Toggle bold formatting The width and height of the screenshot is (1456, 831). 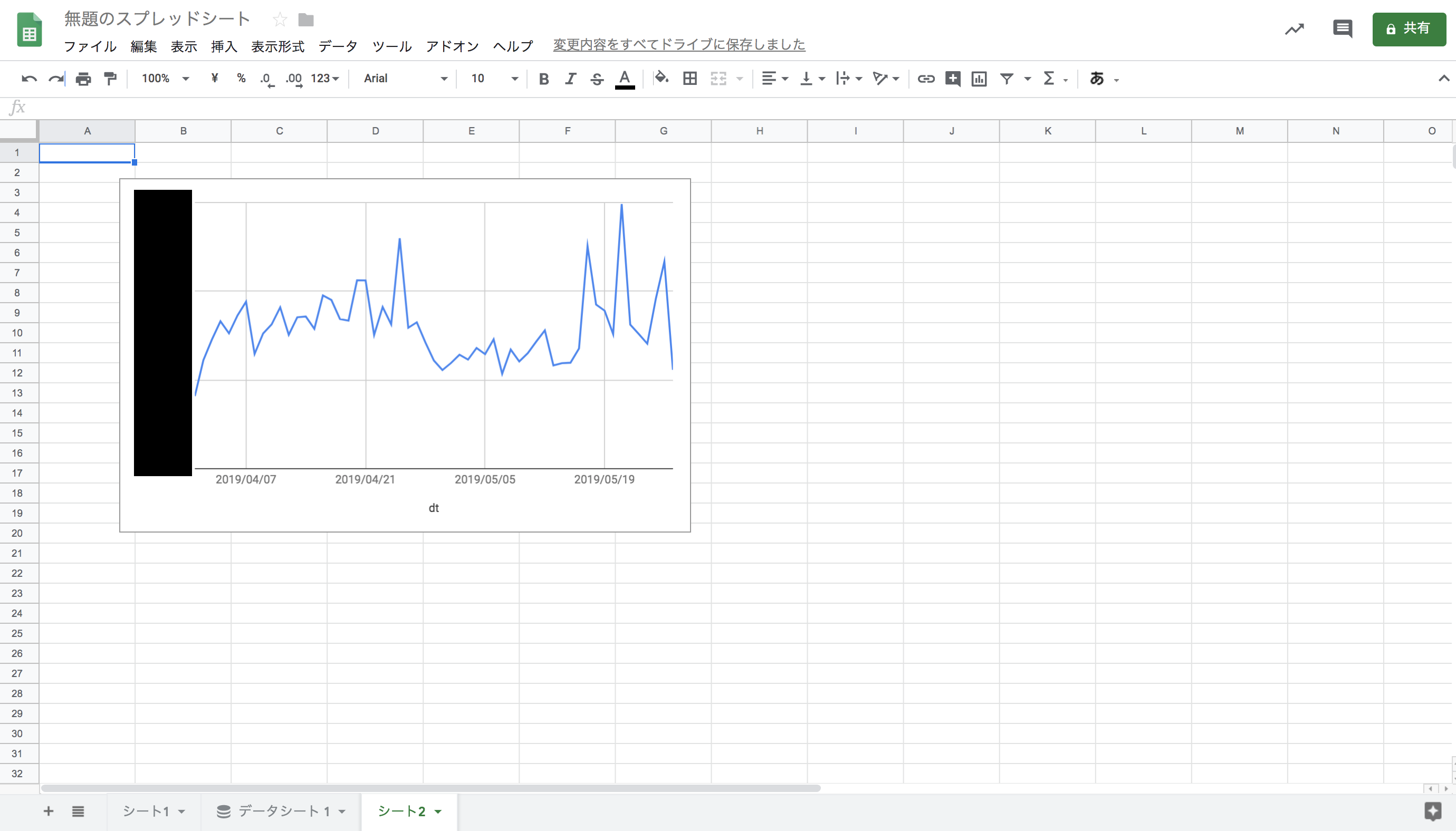point(543,79)
